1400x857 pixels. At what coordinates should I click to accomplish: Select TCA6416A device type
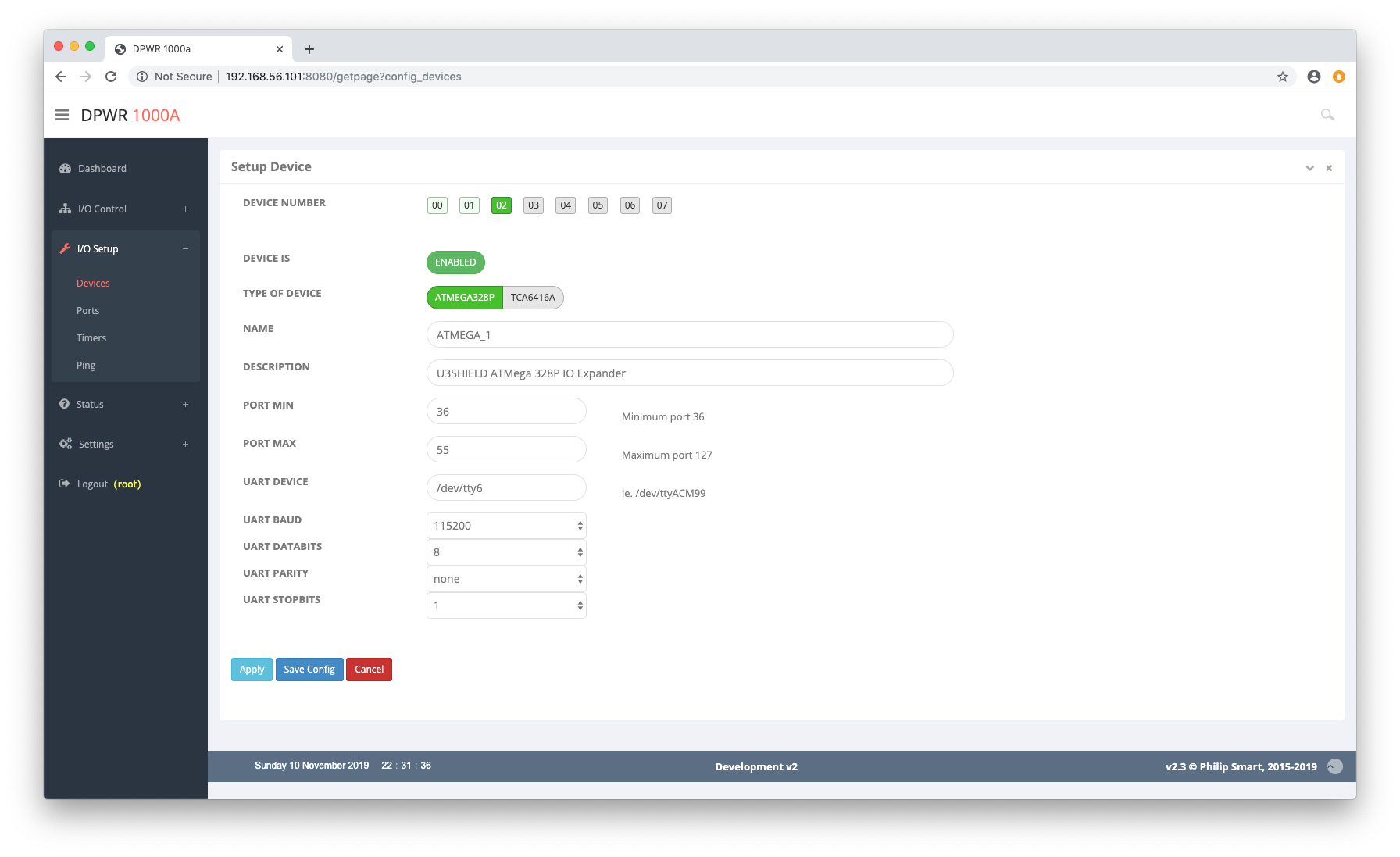[533, 298]
